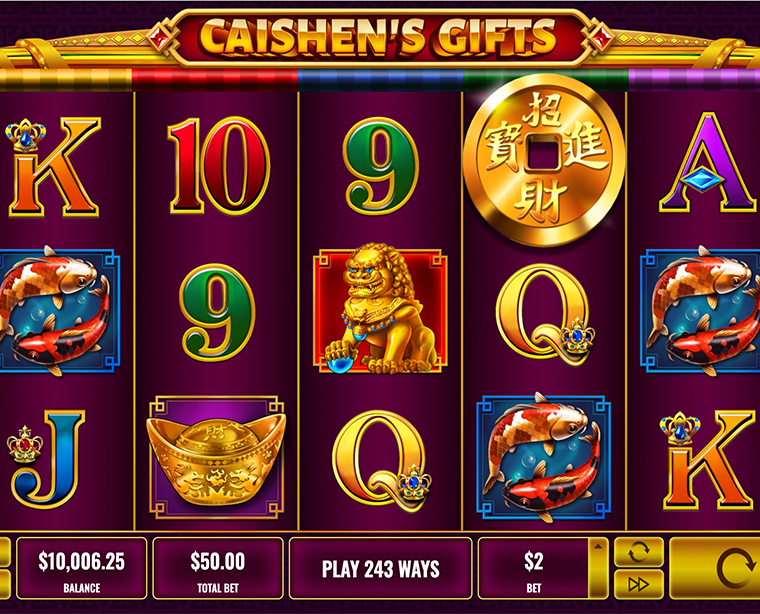
Task: Click the $10,006.25 balance display
Action: click(x=81, y=568)
